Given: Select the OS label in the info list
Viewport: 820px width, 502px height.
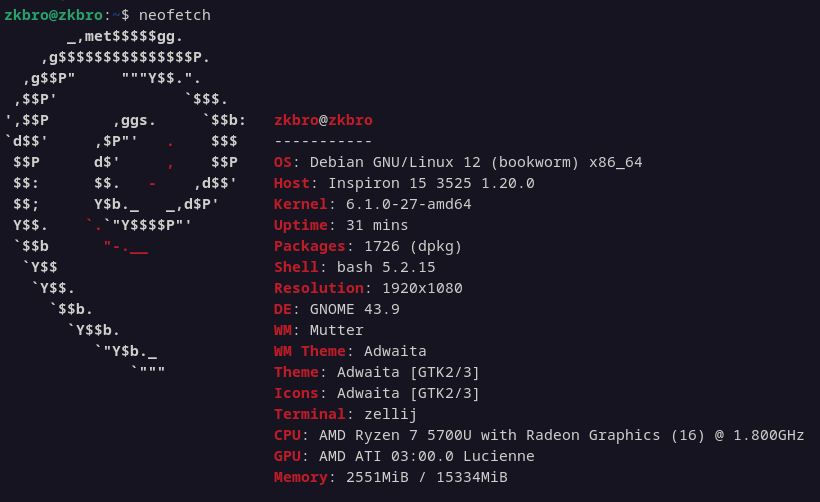Looking at the screenshot, I should [x=282, y=162].
